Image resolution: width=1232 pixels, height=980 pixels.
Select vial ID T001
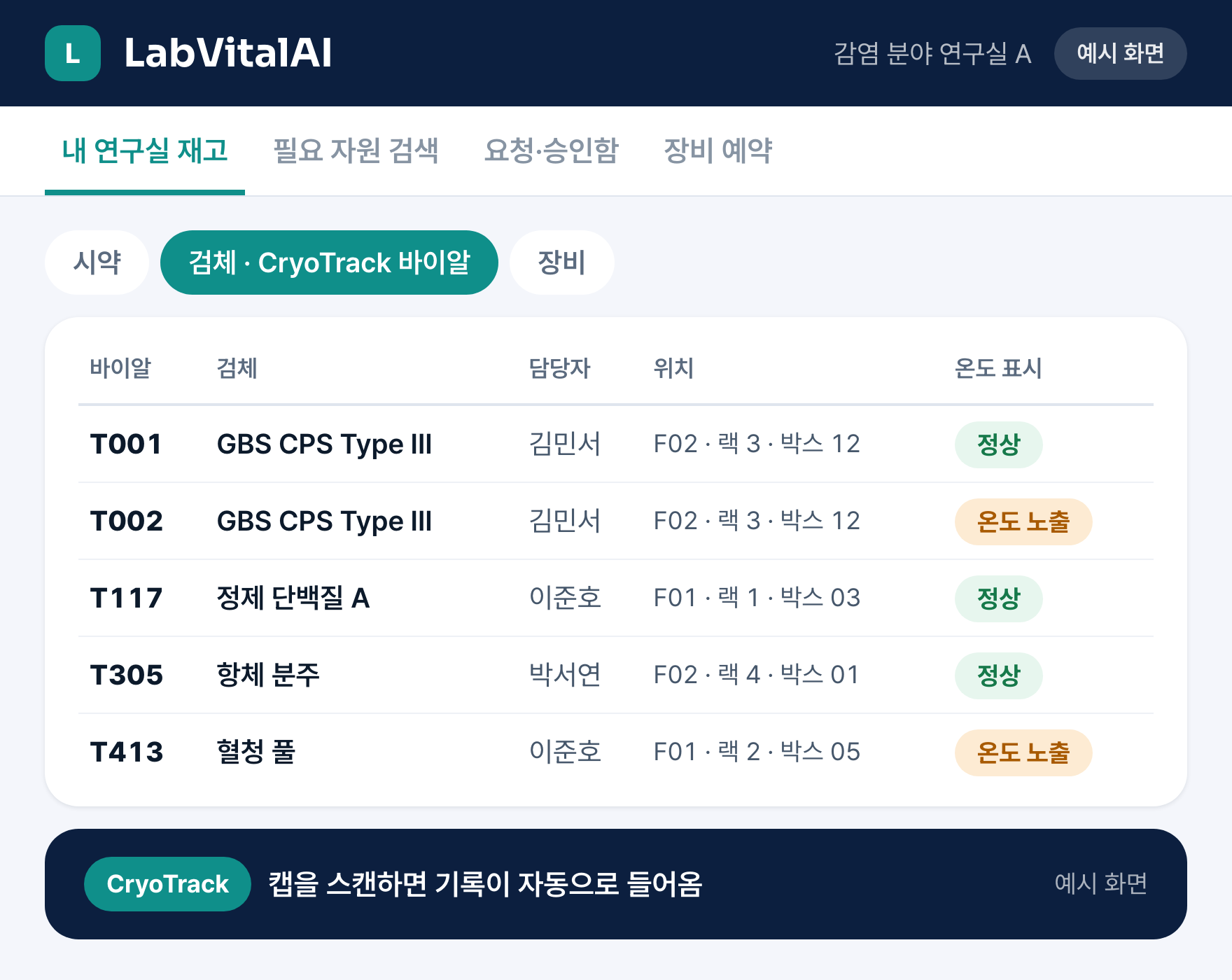pyautogui.click(x=127, y=444)
